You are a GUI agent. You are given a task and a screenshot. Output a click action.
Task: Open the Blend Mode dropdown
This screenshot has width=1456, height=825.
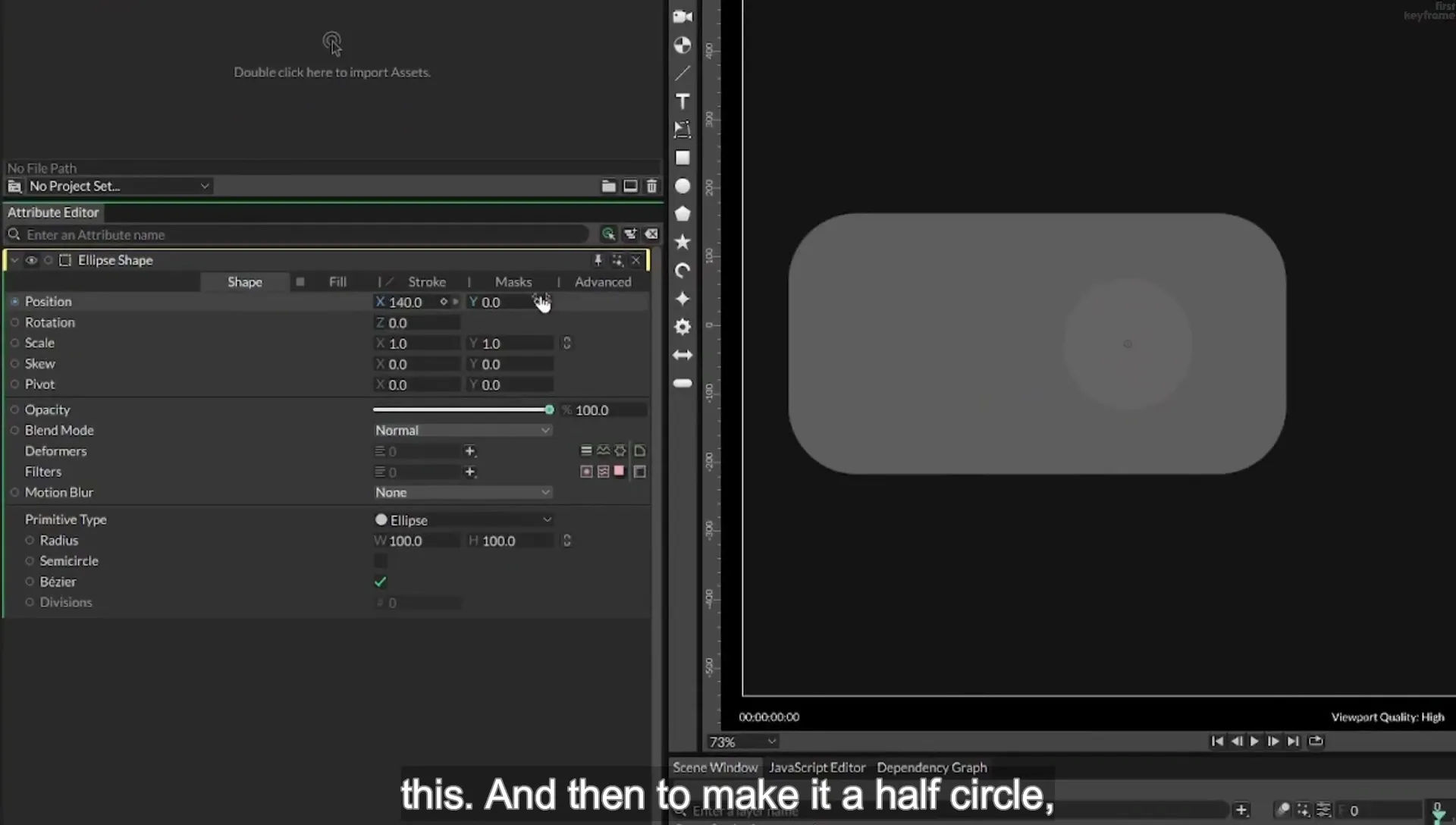463,430
